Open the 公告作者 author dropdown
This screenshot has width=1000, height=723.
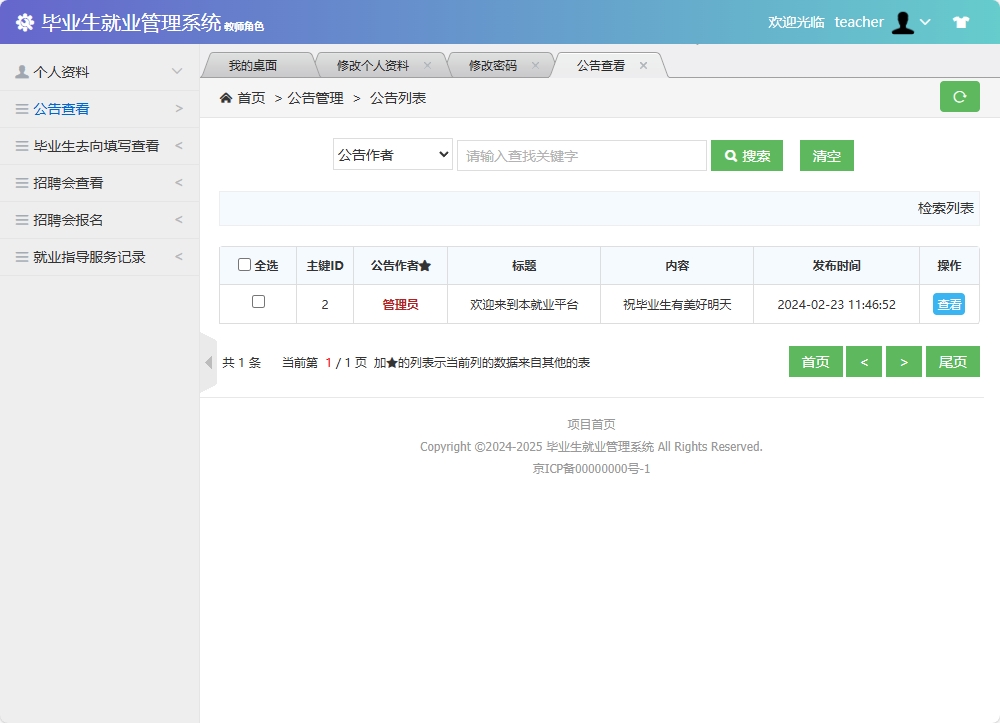click(x=392, y=155)
